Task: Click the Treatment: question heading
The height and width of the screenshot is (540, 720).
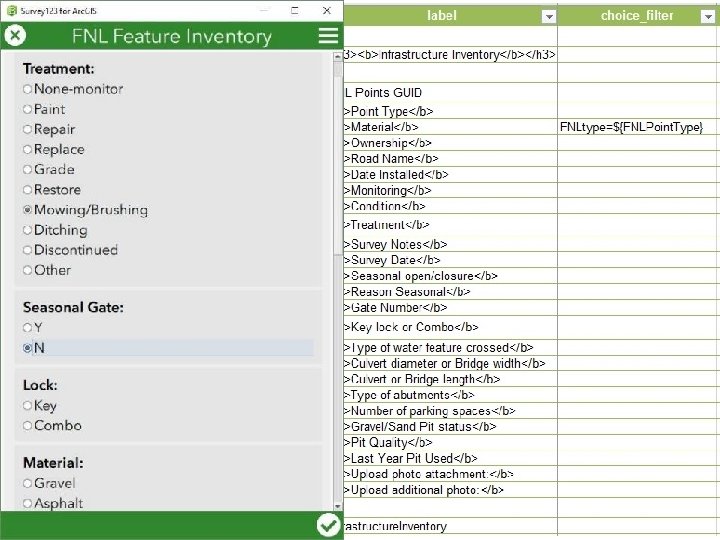Action: [x=59, y=69]
